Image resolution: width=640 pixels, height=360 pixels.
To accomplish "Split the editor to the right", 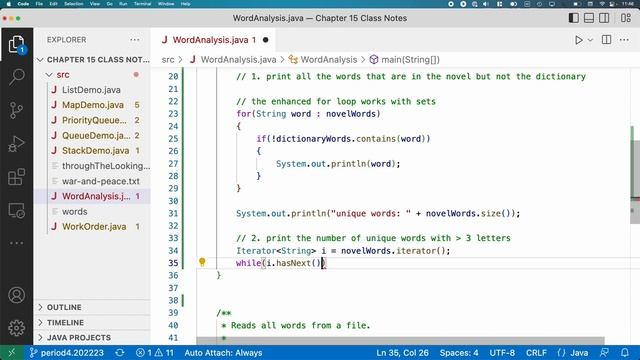I will tap(607, 40).
